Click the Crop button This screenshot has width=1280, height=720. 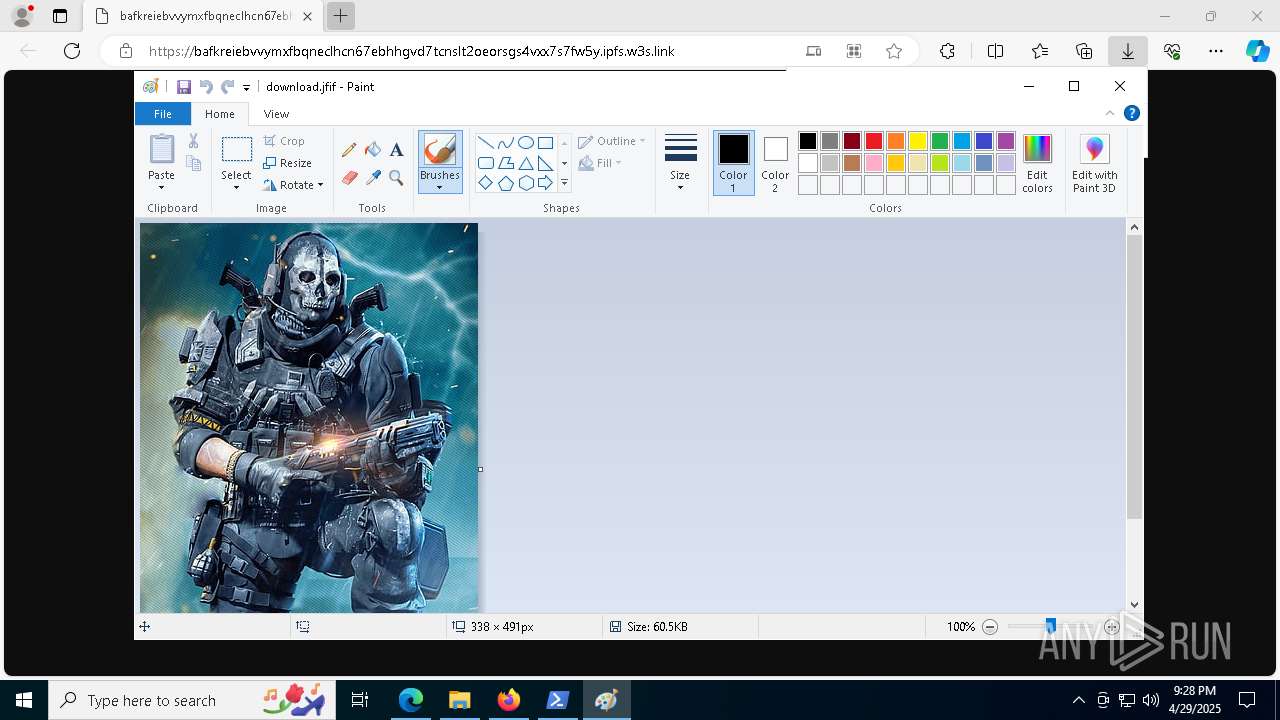pyautogui.click(x=285, y=141)
